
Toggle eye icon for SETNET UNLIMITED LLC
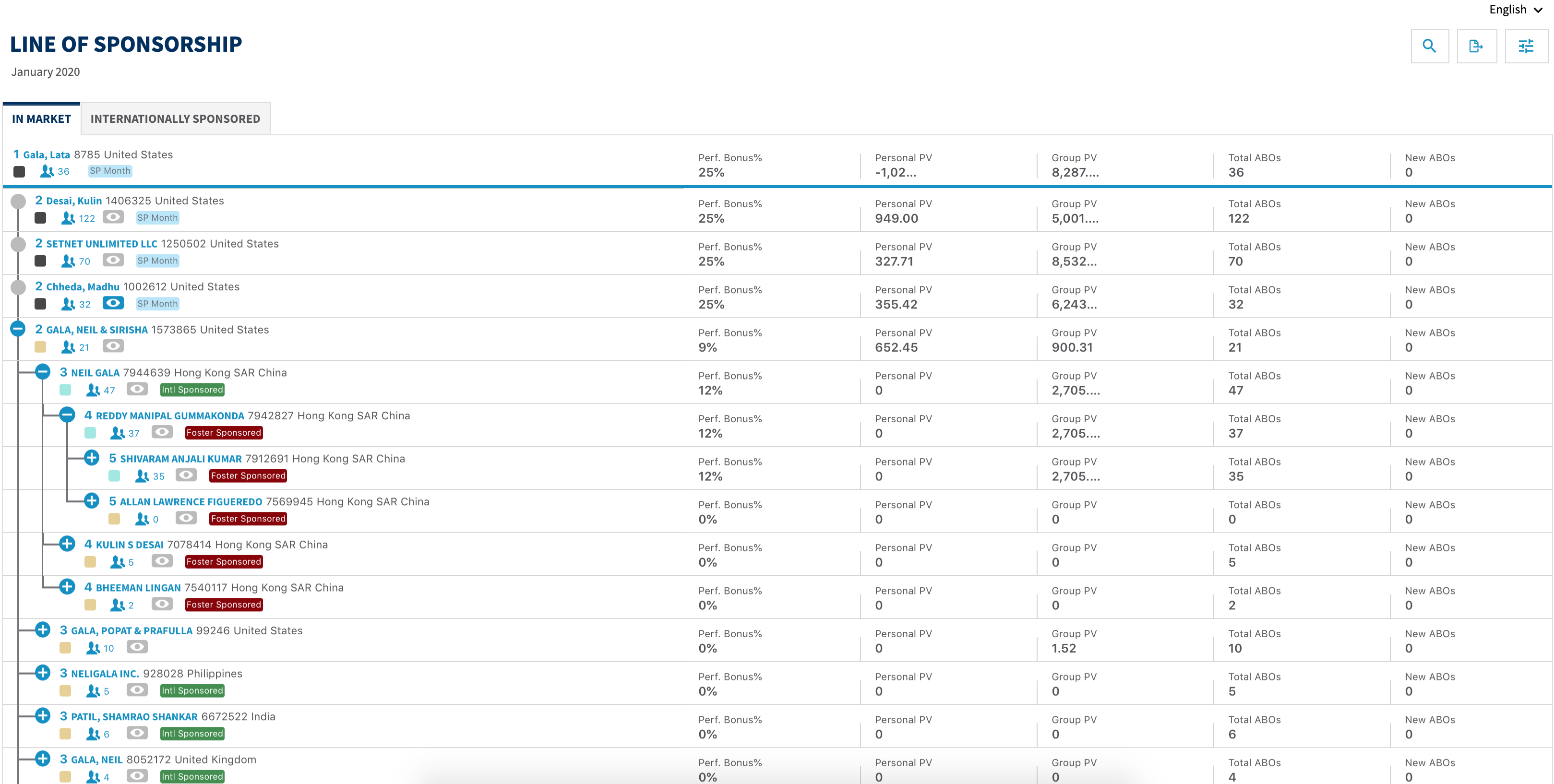click(113, 260)
